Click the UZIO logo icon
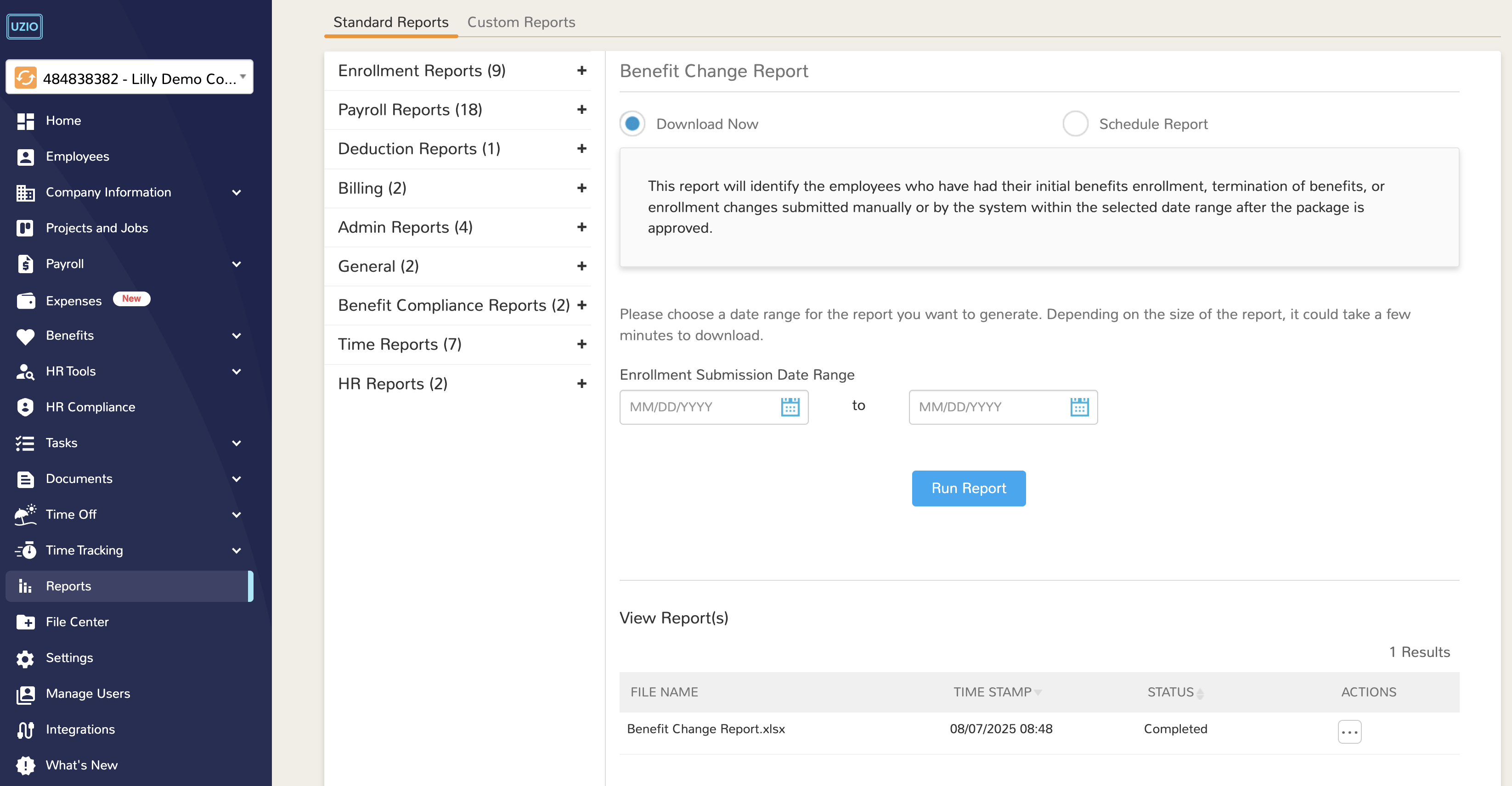Screen dimensions: 1512x786 pos(24,26)
